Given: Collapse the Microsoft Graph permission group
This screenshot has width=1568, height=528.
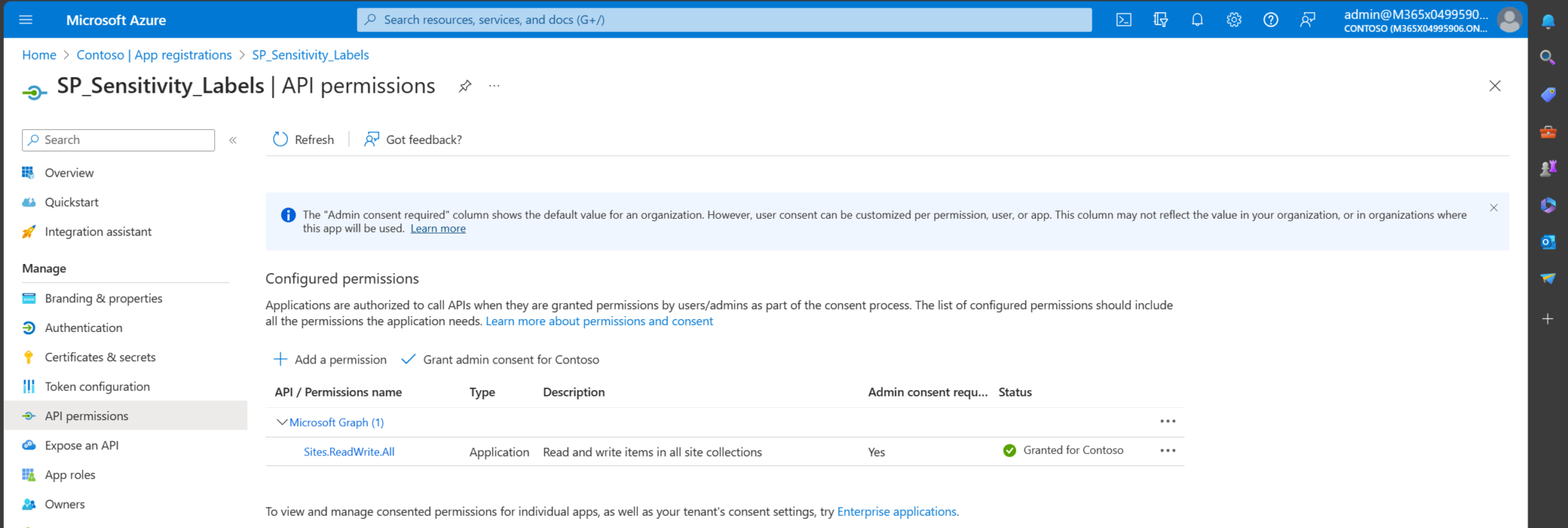Looking at the screenshot, I should [282, 422].
